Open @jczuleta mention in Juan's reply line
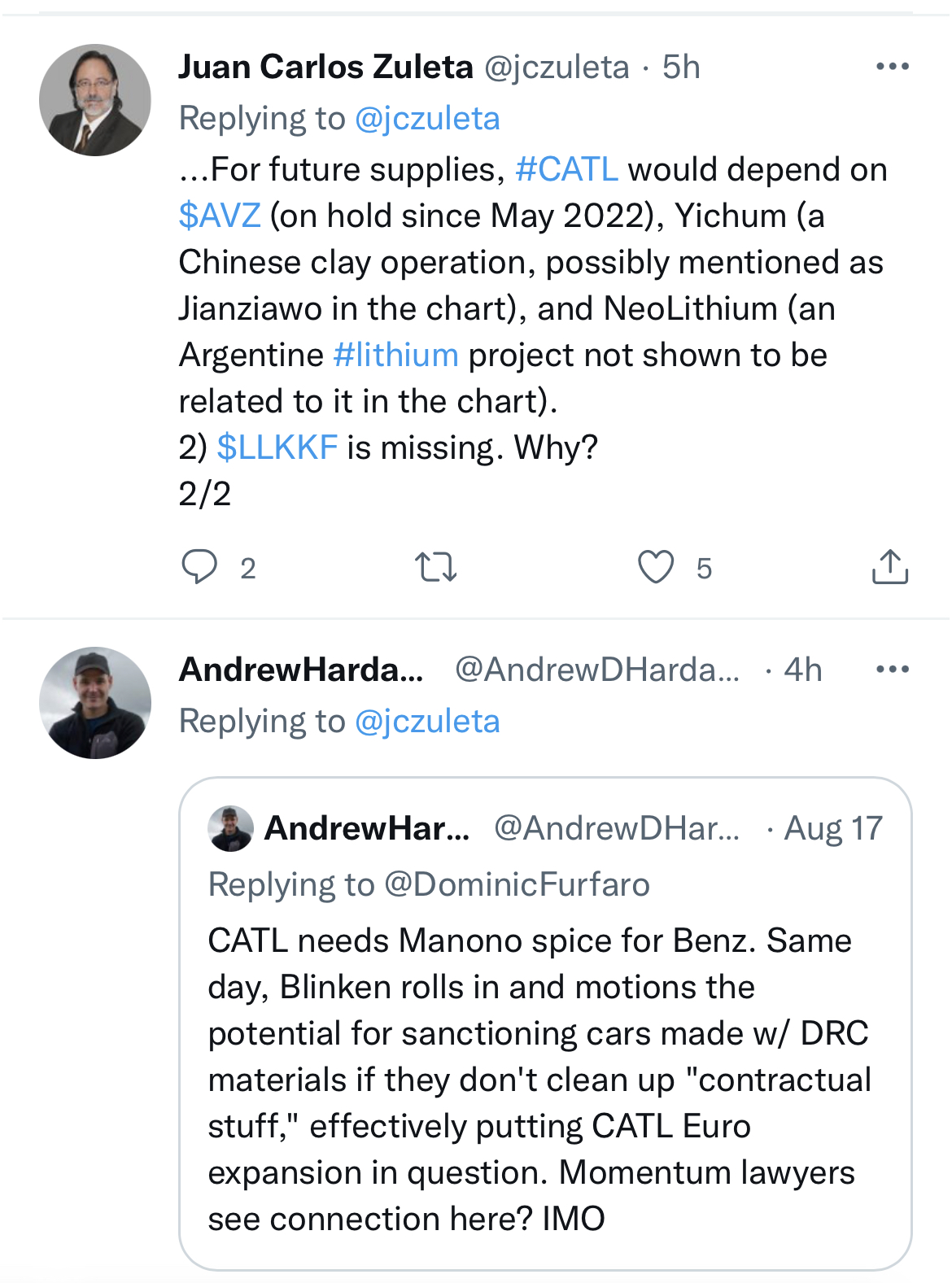The height and width of the screenshot is (1283, 952). pyautogui.click(x=427, y=119)
